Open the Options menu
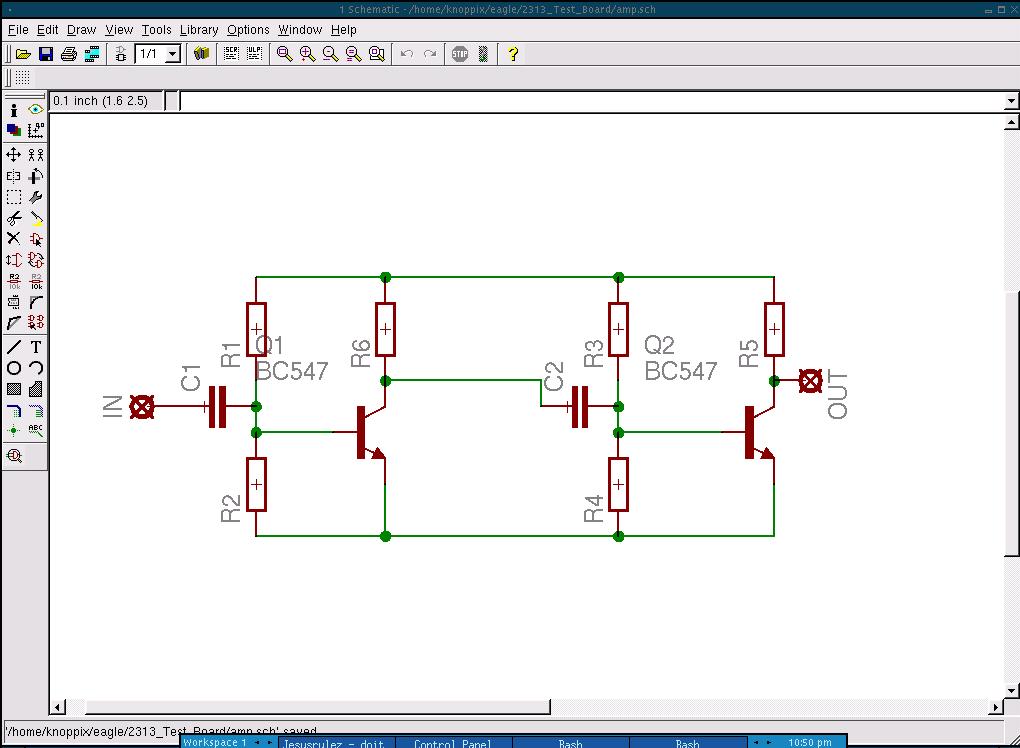Screen dimensions: 1020x748 click(248, 30)
